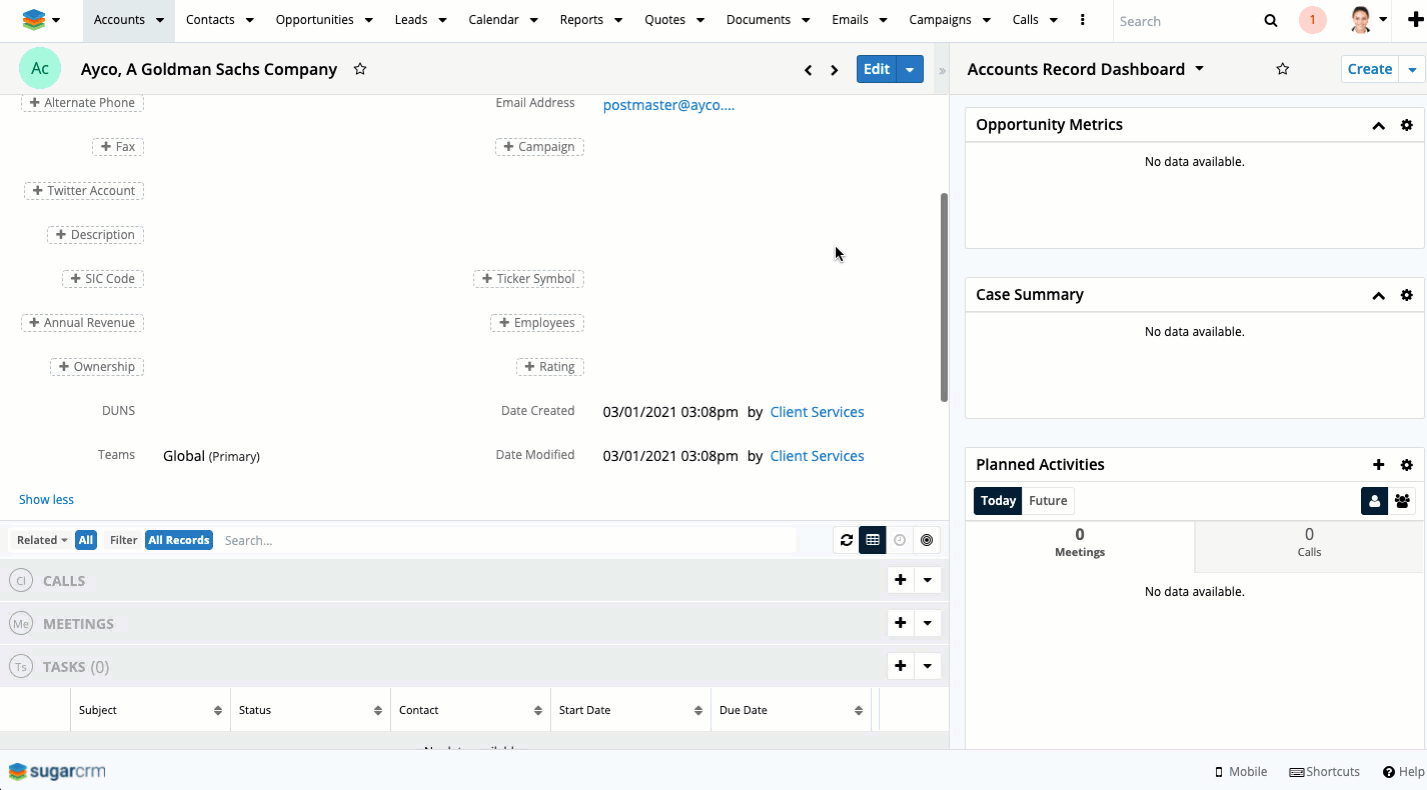Open the more modules vertical ellipsis
The width and height of the screenshot is (1427, 790).
[x=1083, y=20]
